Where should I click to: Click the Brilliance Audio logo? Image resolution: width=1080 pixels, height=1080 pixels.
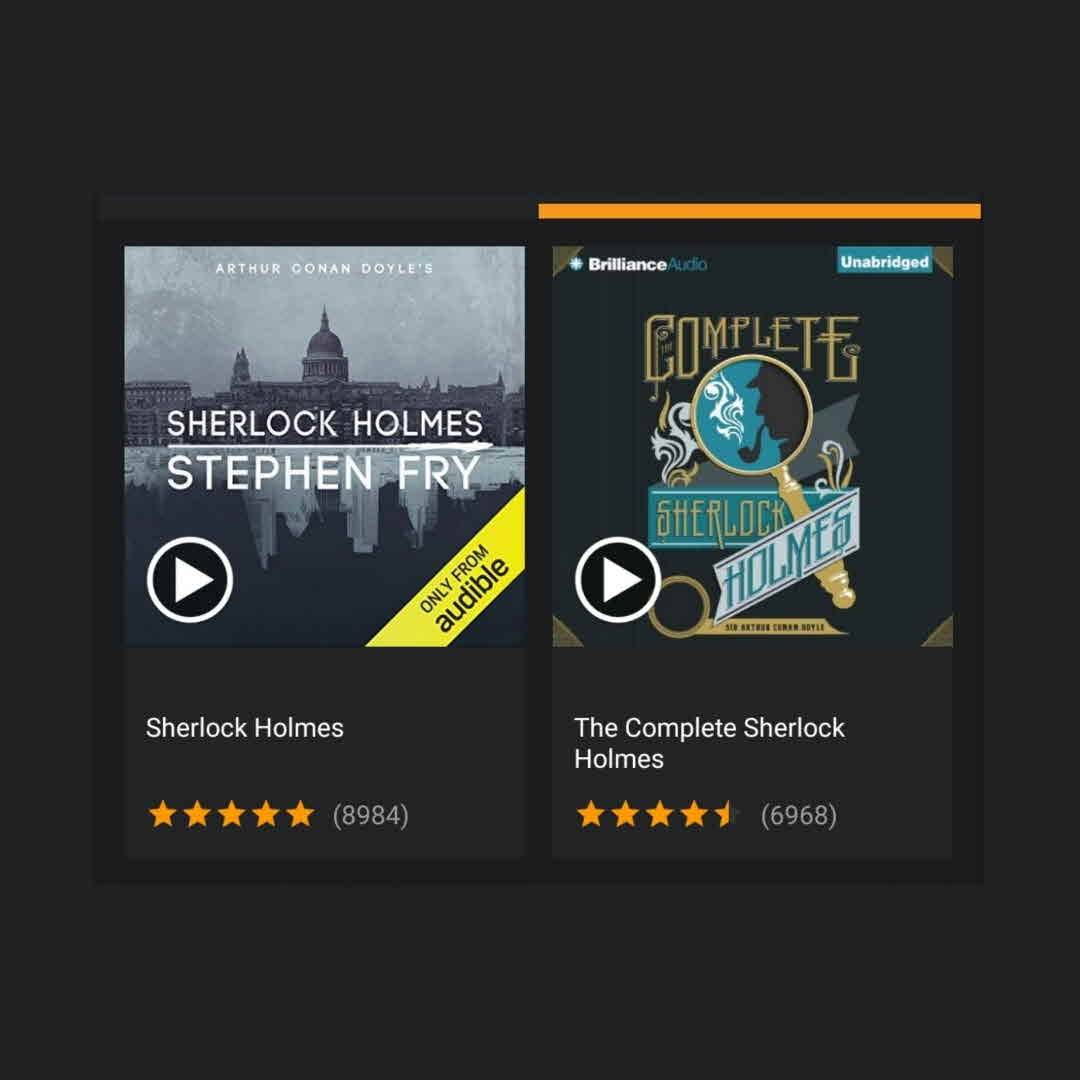[x=638, y=264]
